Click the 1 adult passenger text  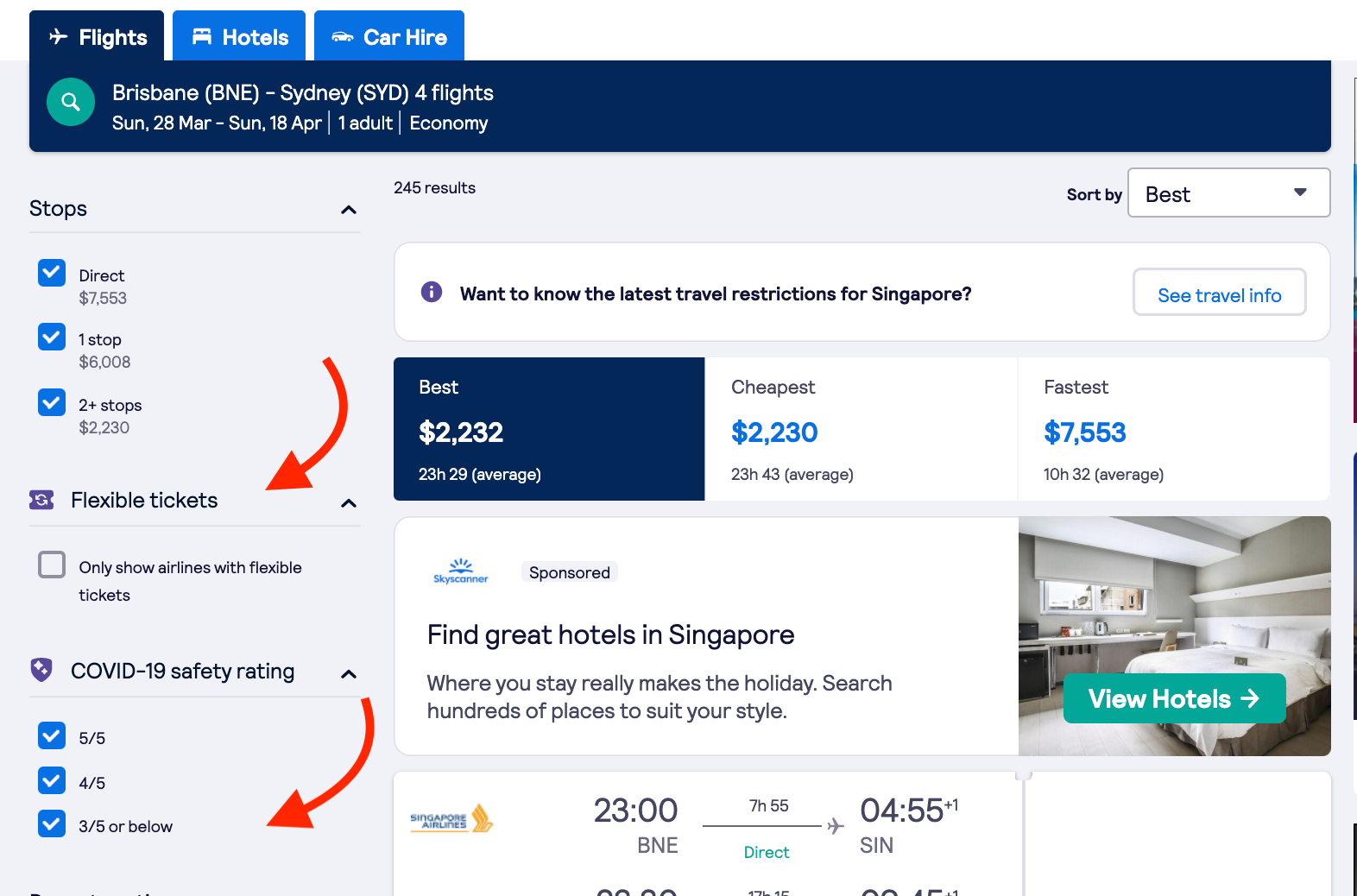click(365, 123)
